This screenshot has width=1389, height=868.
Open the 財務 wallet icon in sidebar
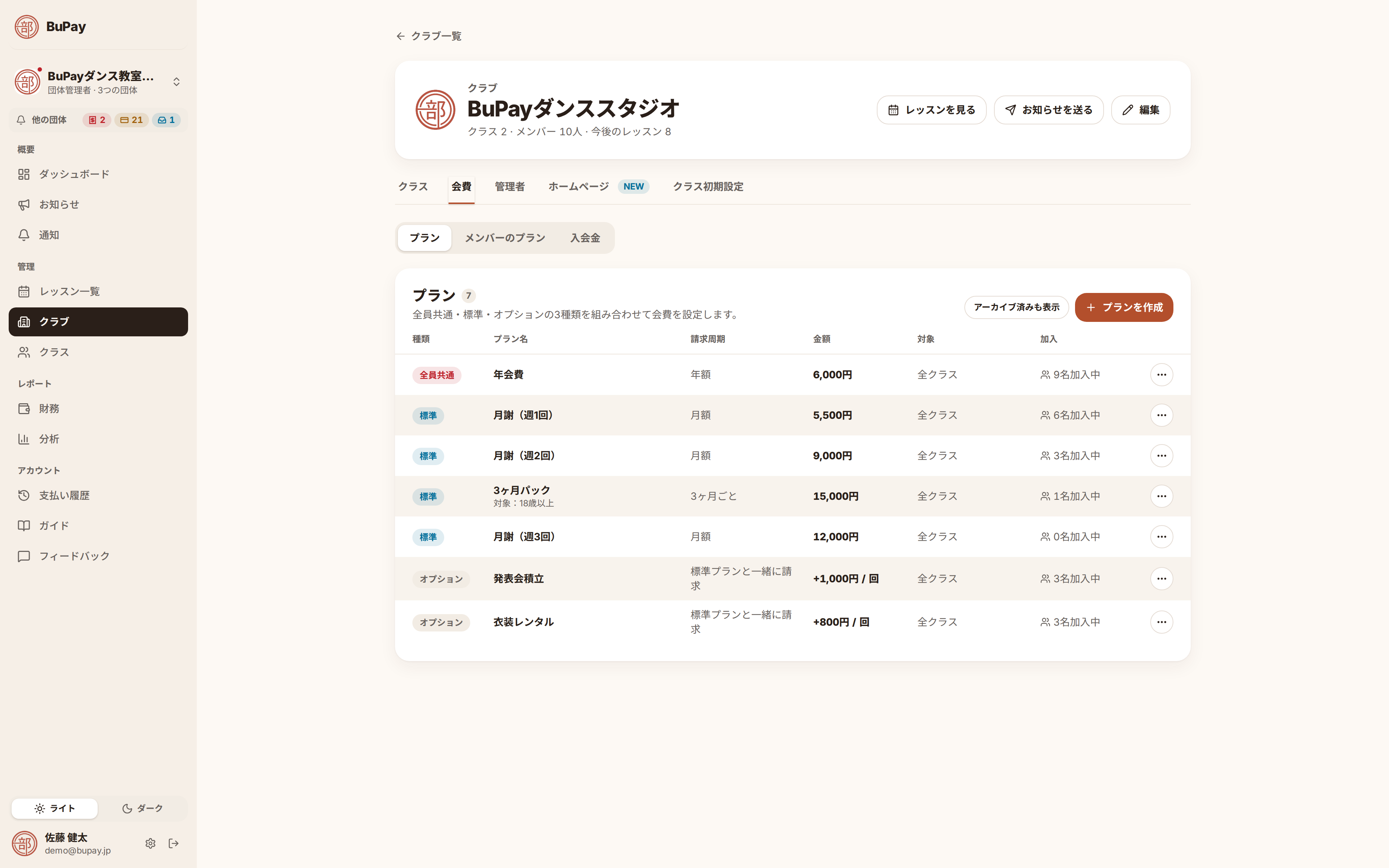tap(24, 409)
